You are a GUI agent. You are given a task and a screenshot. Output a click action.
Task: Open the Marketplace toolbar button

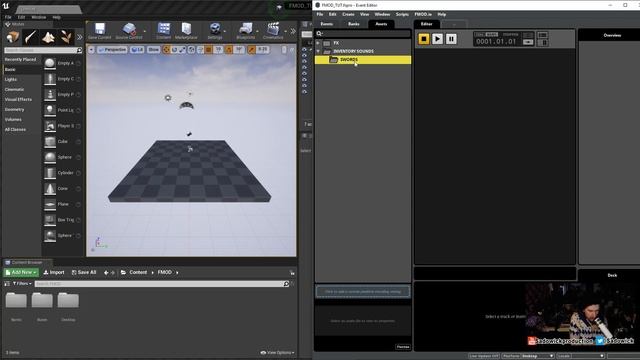[x=186, y=31]
